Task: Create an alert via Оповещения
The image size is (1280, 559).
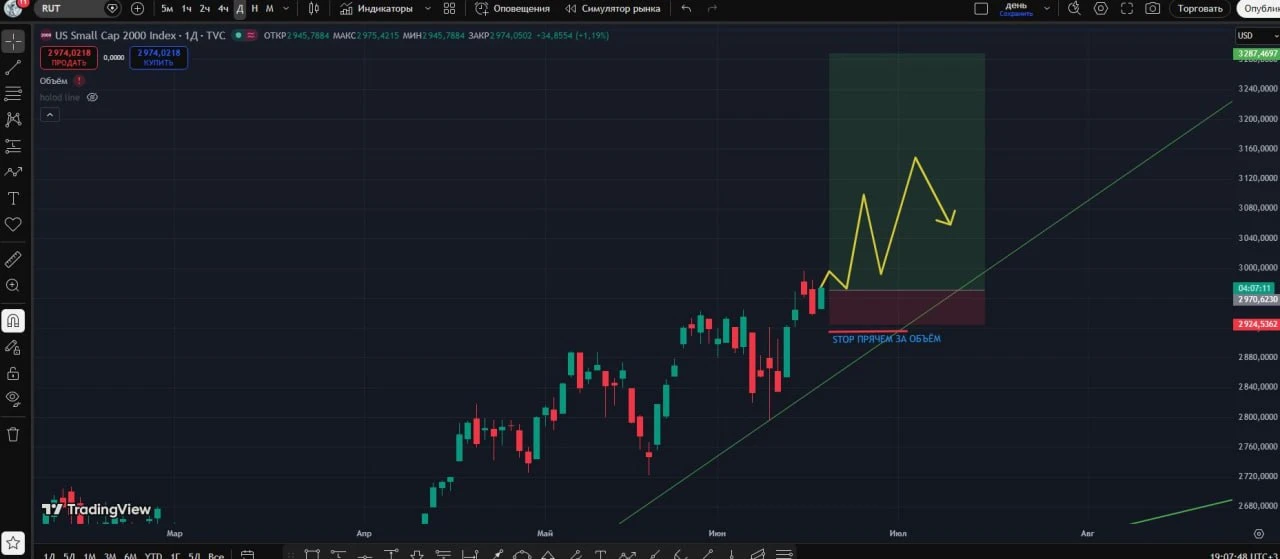Action: [512, 8]
